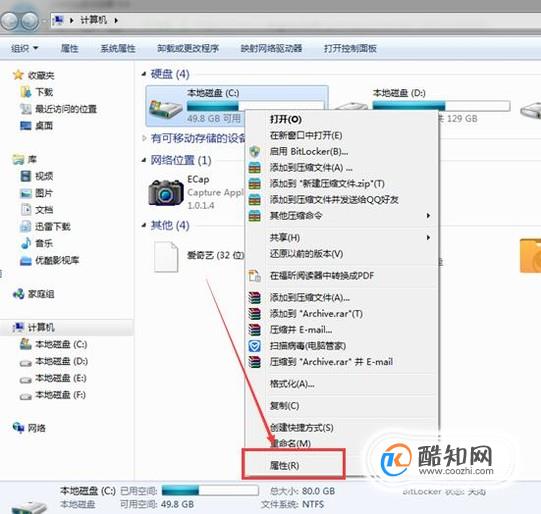Expand the 其他压缩命令 submenu arrow

click(x=428, y=216)
